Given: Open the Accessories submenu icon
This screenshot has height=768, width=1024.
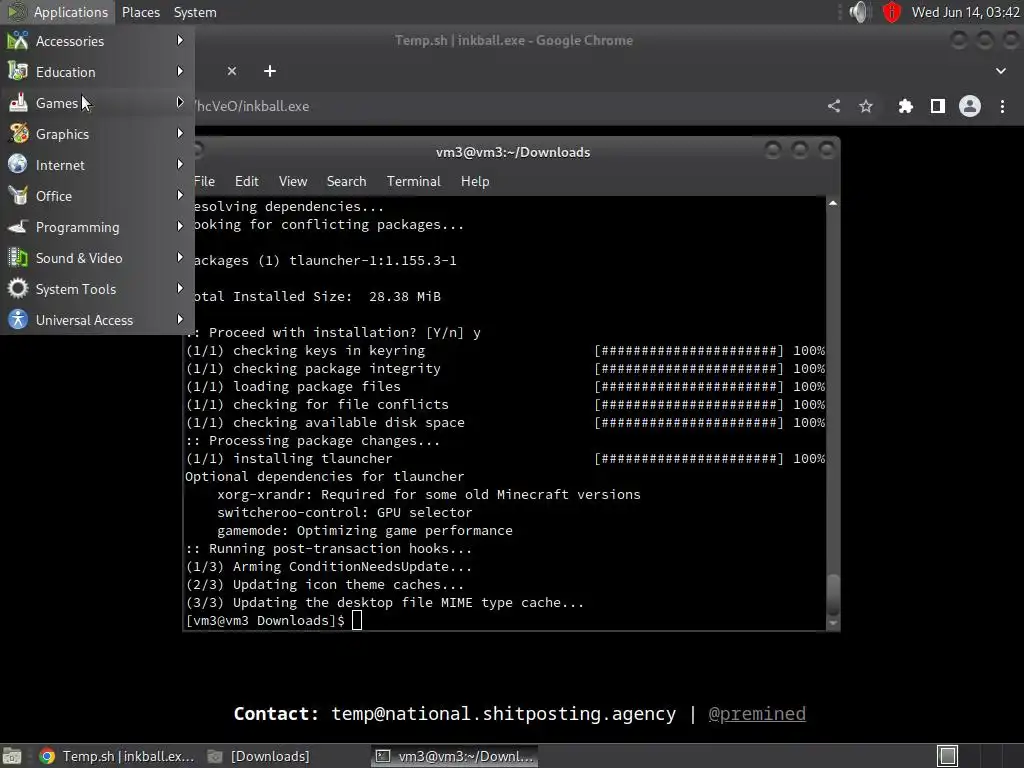Looking at the screenshot, I should click(x=18, y=40).
